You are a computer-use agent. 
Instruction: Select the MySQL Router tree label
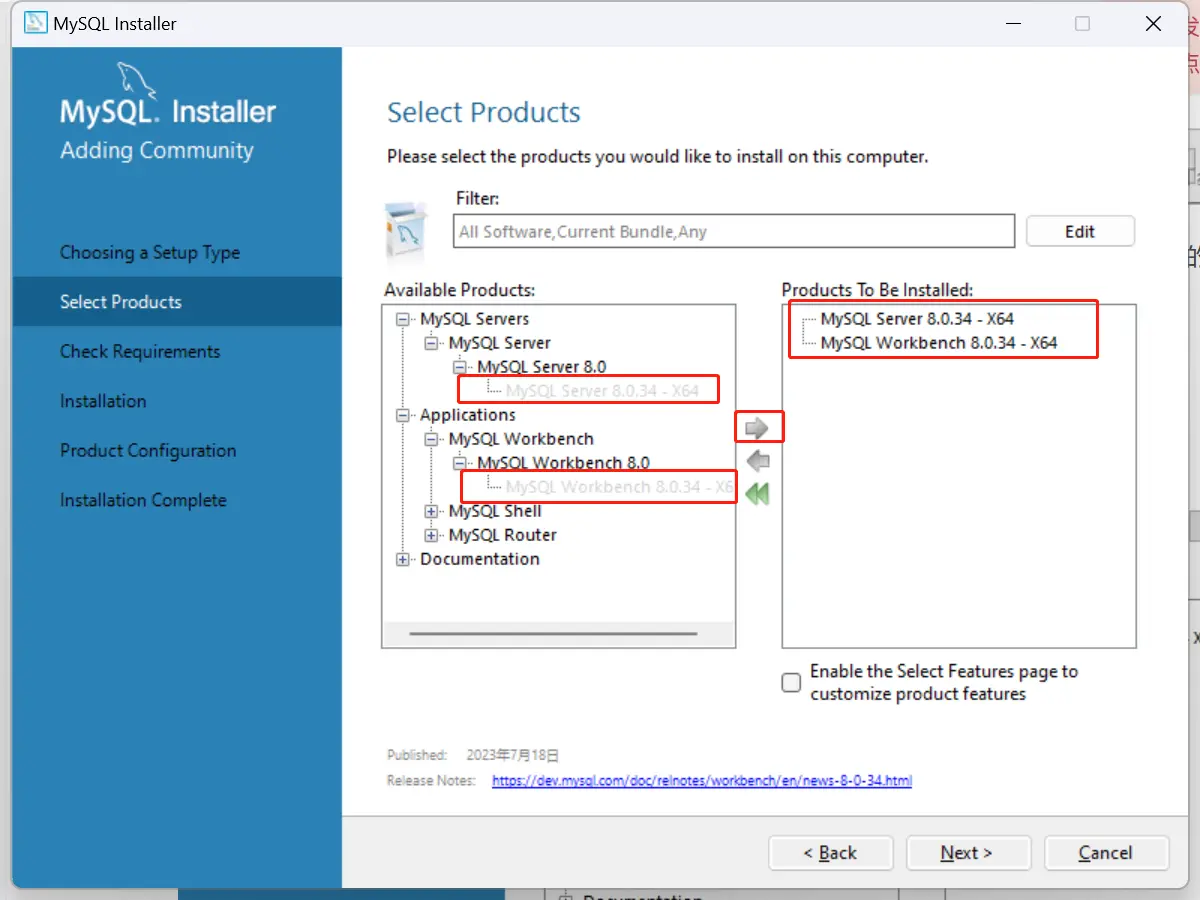tap(503, 535)
